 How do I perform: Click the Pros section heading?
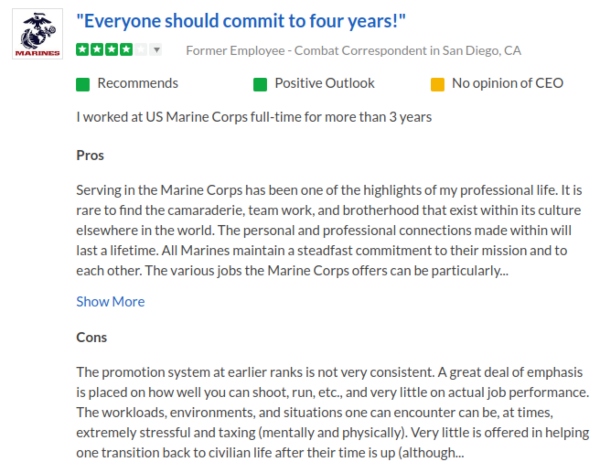click(90, 155)
